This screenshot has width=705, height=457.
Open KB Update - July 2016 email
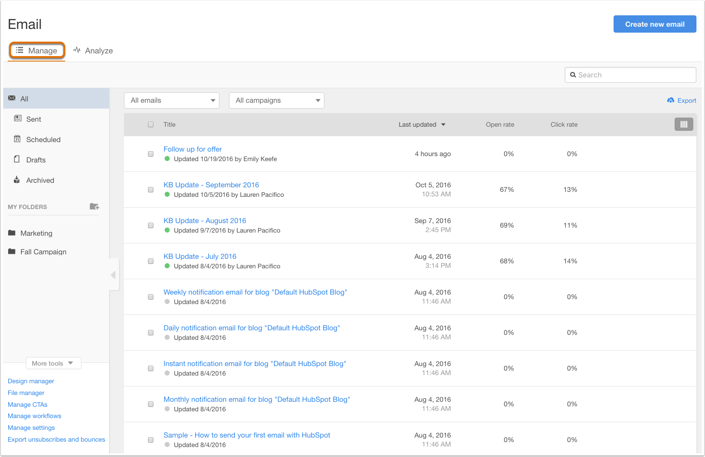click(x=200, y=256)
